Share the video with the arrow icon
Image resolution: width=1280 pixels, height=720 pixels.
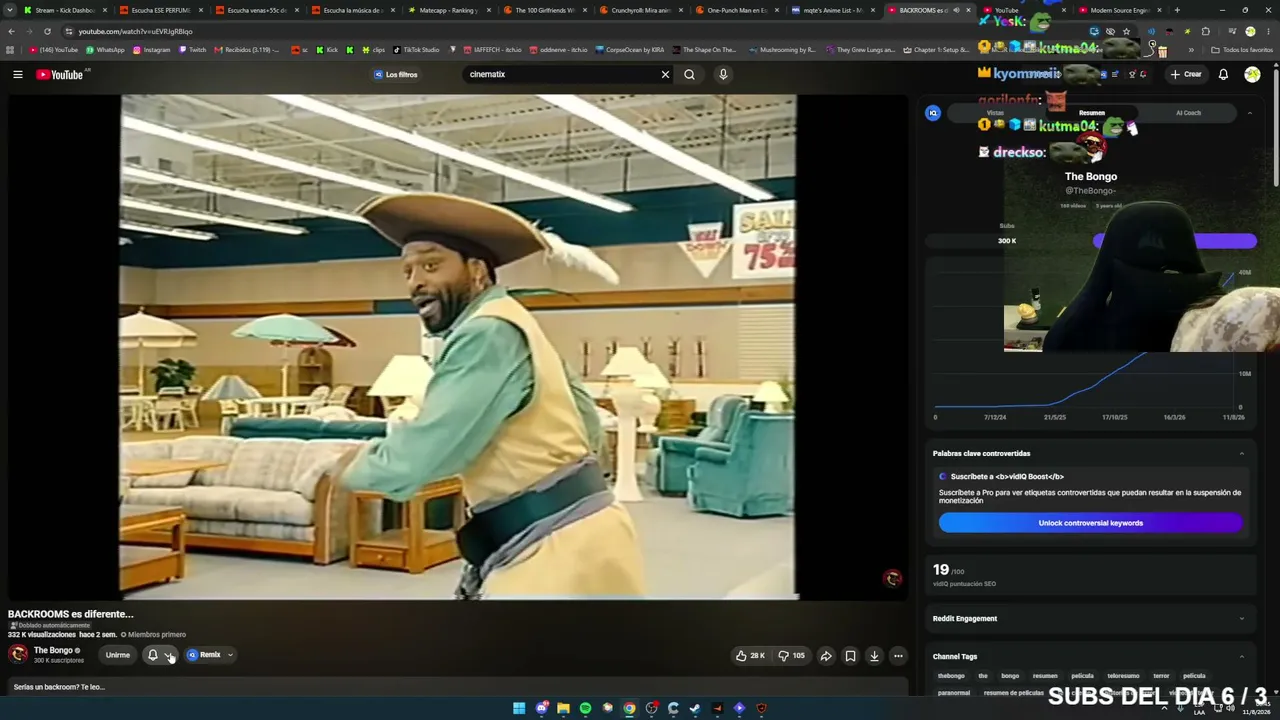click(x=826, y=656)
